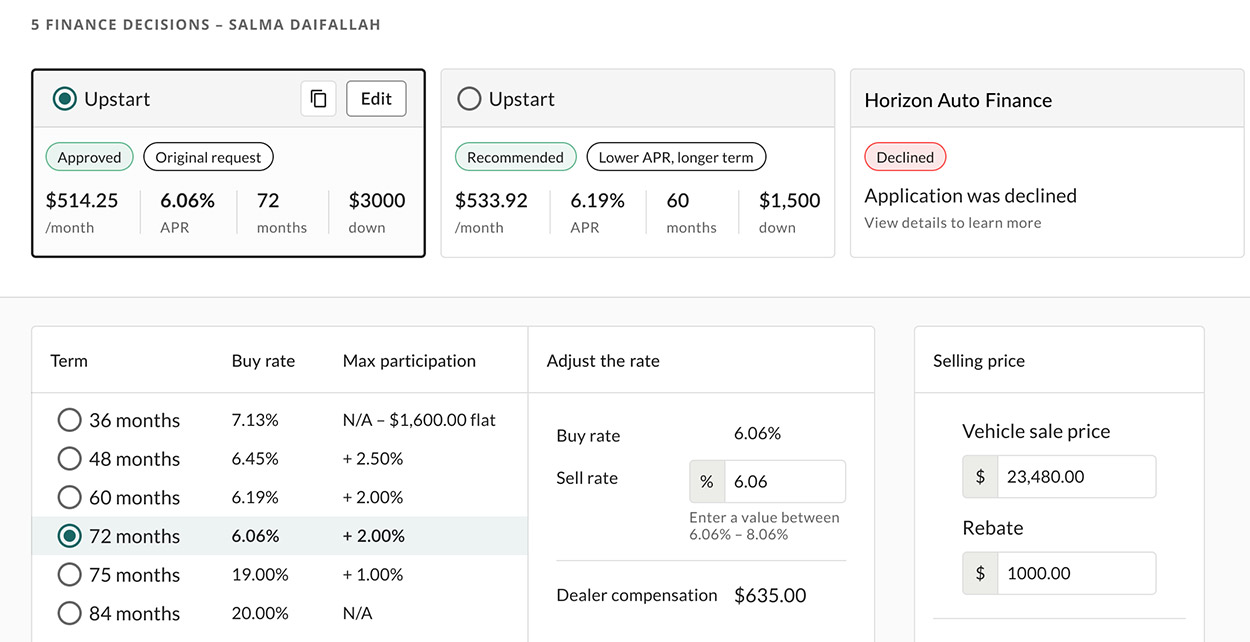1250x642 pixels.
Task: Click the Edit button on the Upstart card
Action: coord(376,99)
